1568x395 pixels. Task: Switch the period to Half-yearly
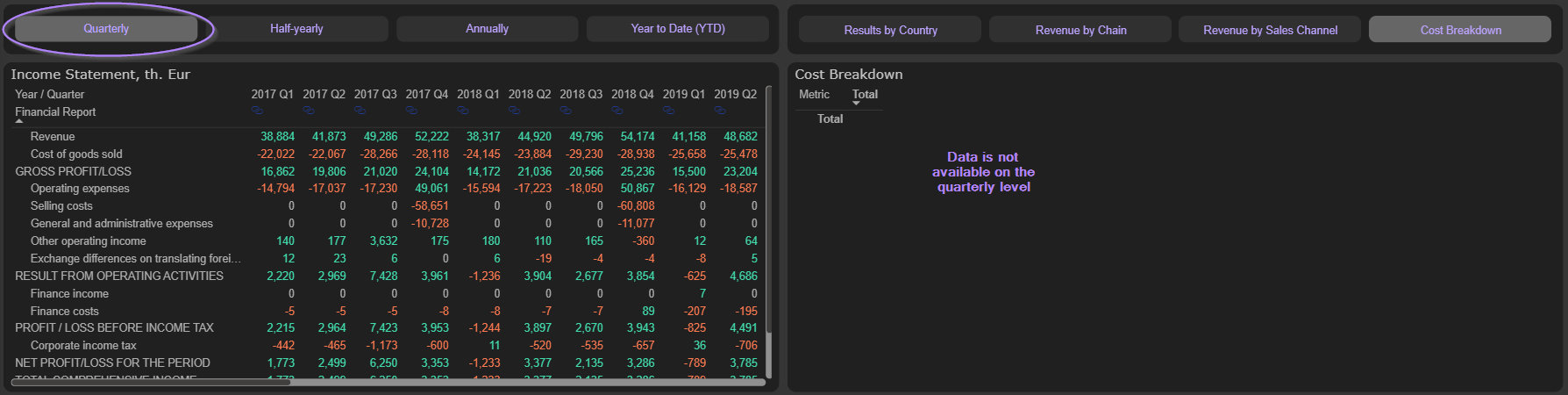point(296,29)
